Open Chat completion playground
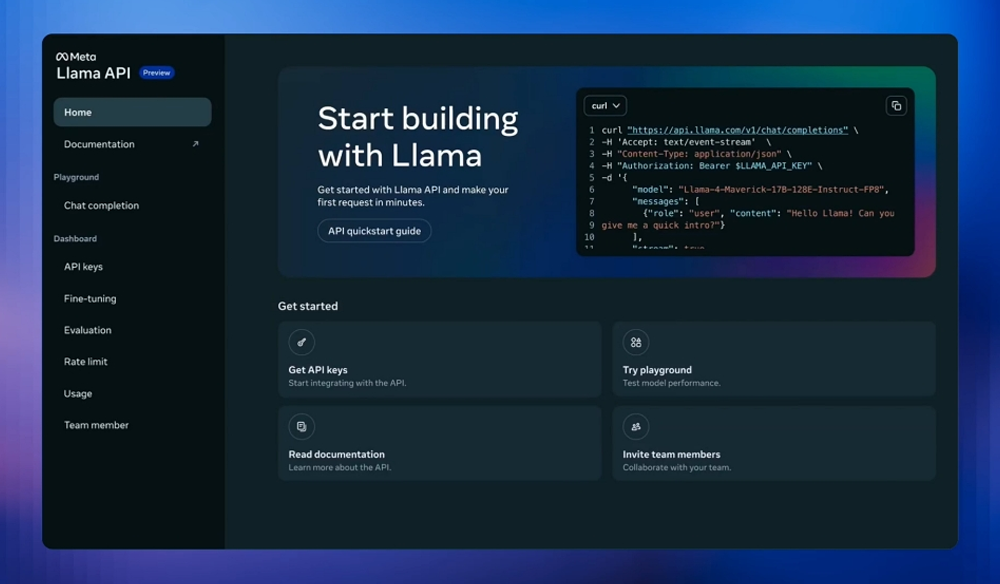This screenshot has height=584, width=1000. click(102, 206)
